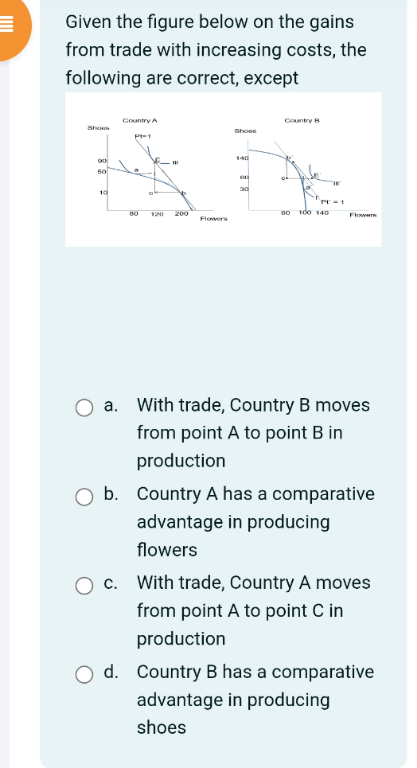The image size is (417, 768).
Task: Open the orange hamburger menu icon
Action: pyautogui.click(x=10, y=24)
